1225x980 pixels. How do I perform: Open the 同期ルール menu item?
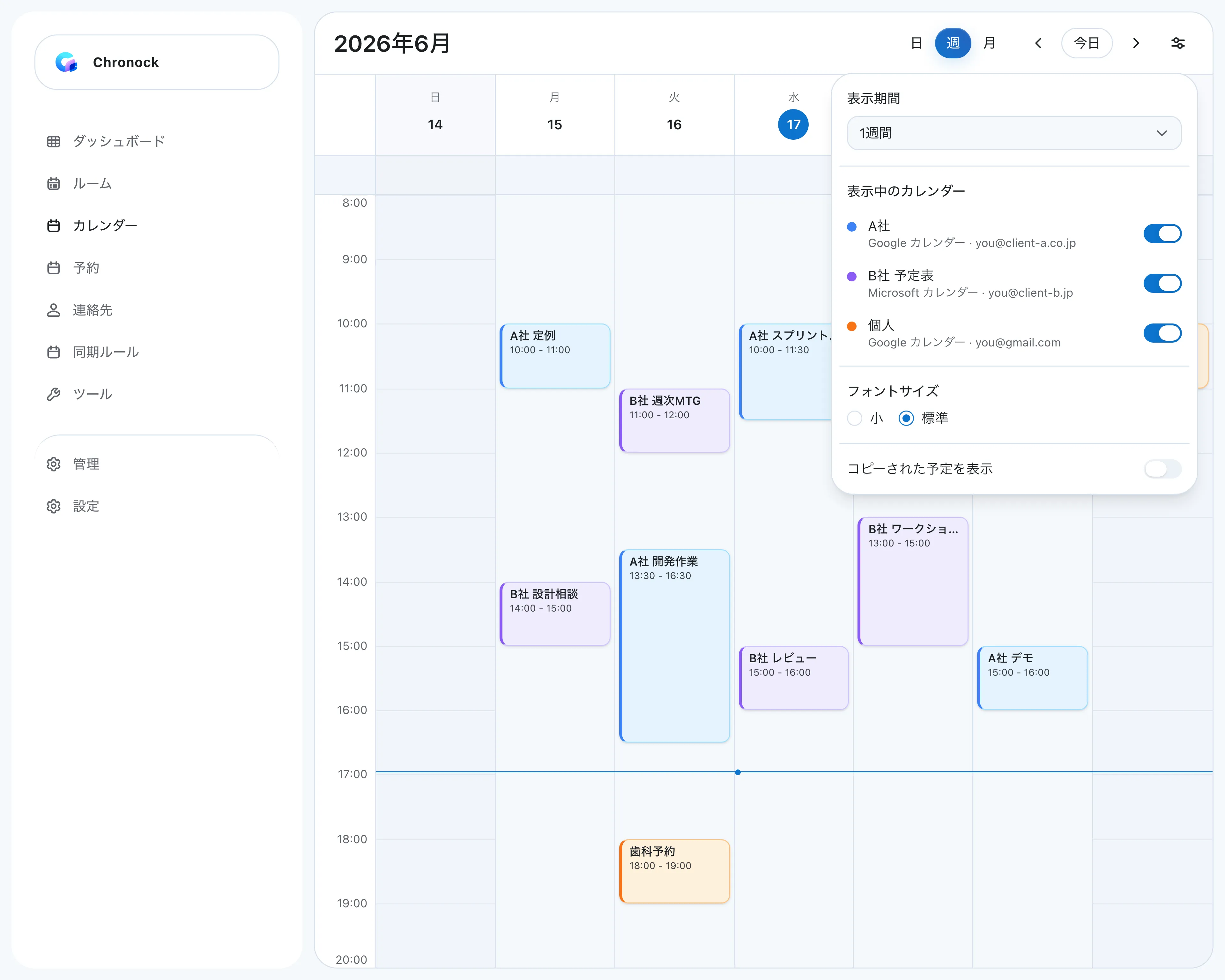pyautogui.click(x=106, y=352)
